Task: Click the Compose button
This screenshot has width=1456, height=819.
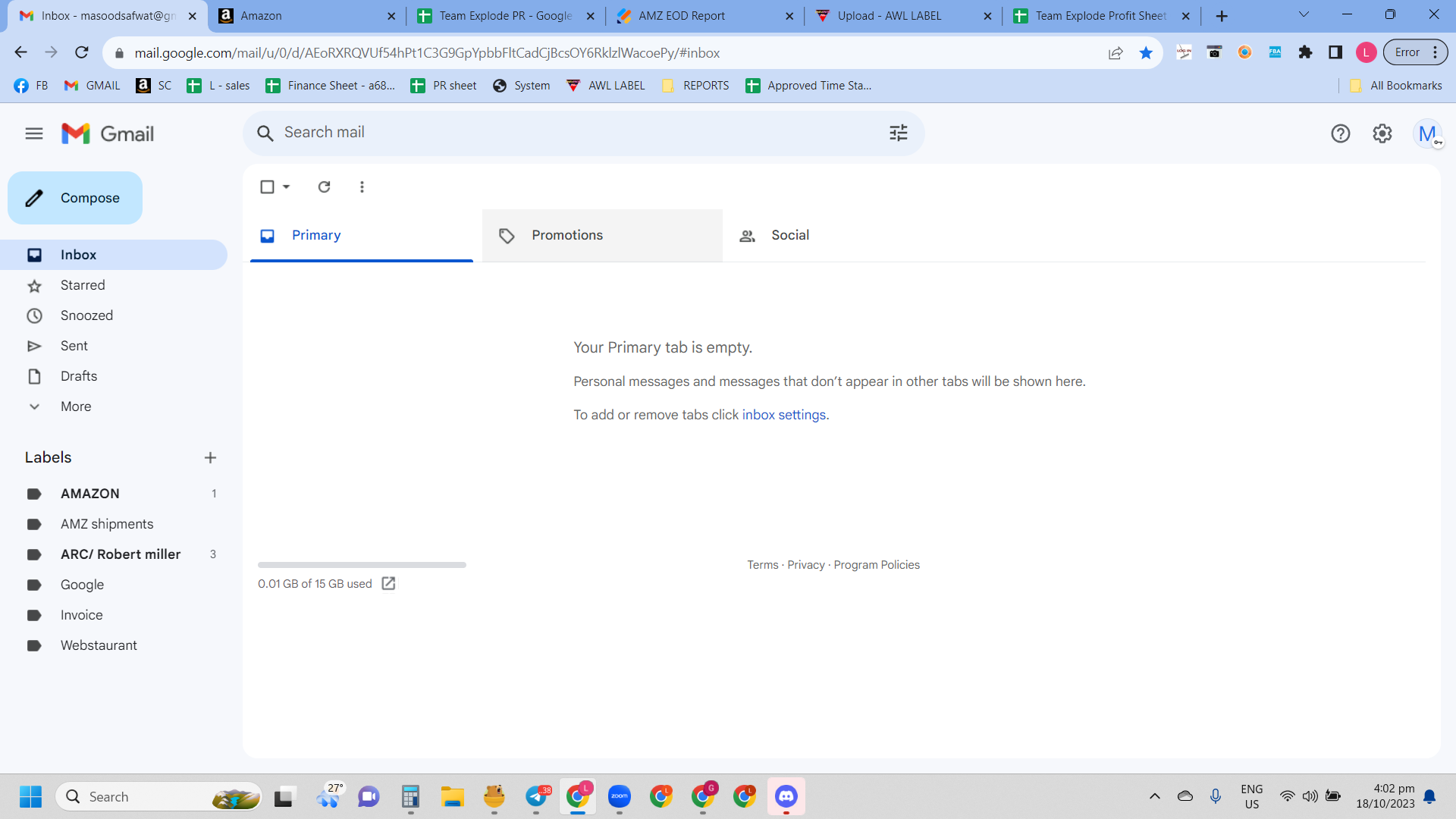Action: pyautogui.click(x=75, y=198)
